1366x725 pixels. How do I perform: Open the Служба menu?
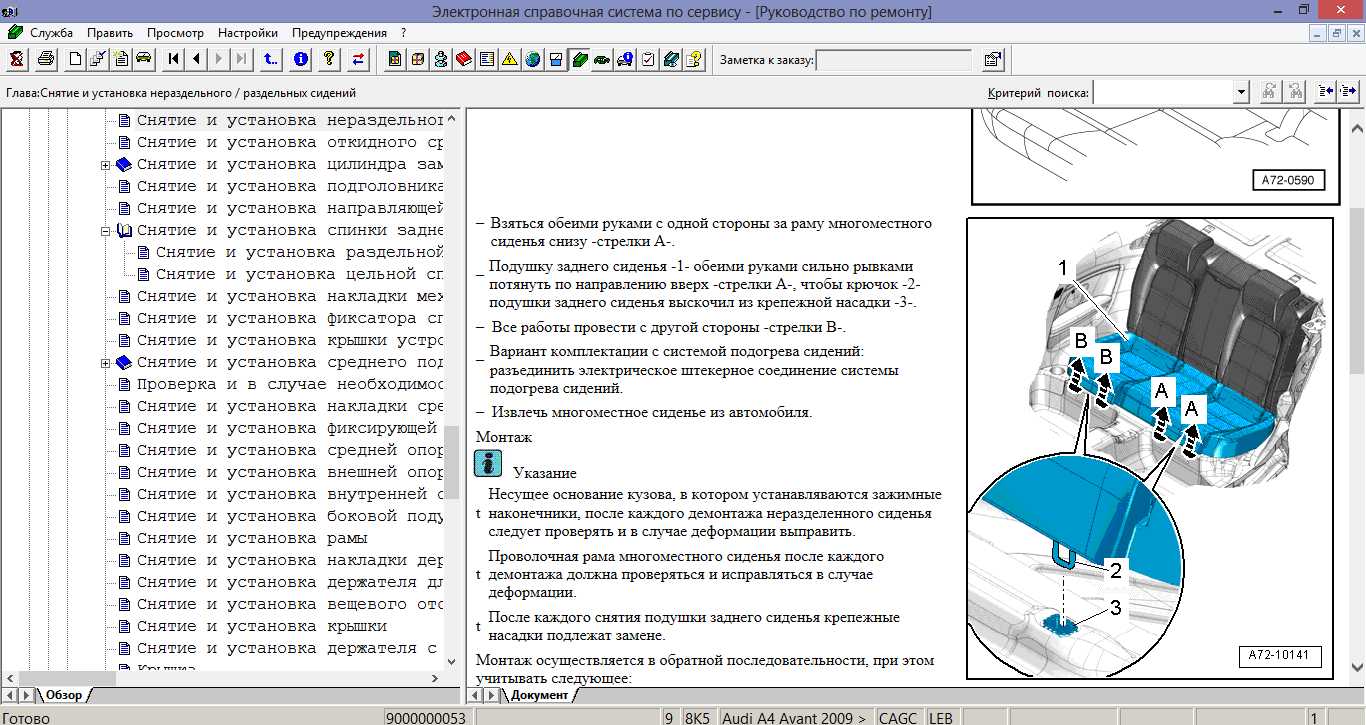(51, 33)
